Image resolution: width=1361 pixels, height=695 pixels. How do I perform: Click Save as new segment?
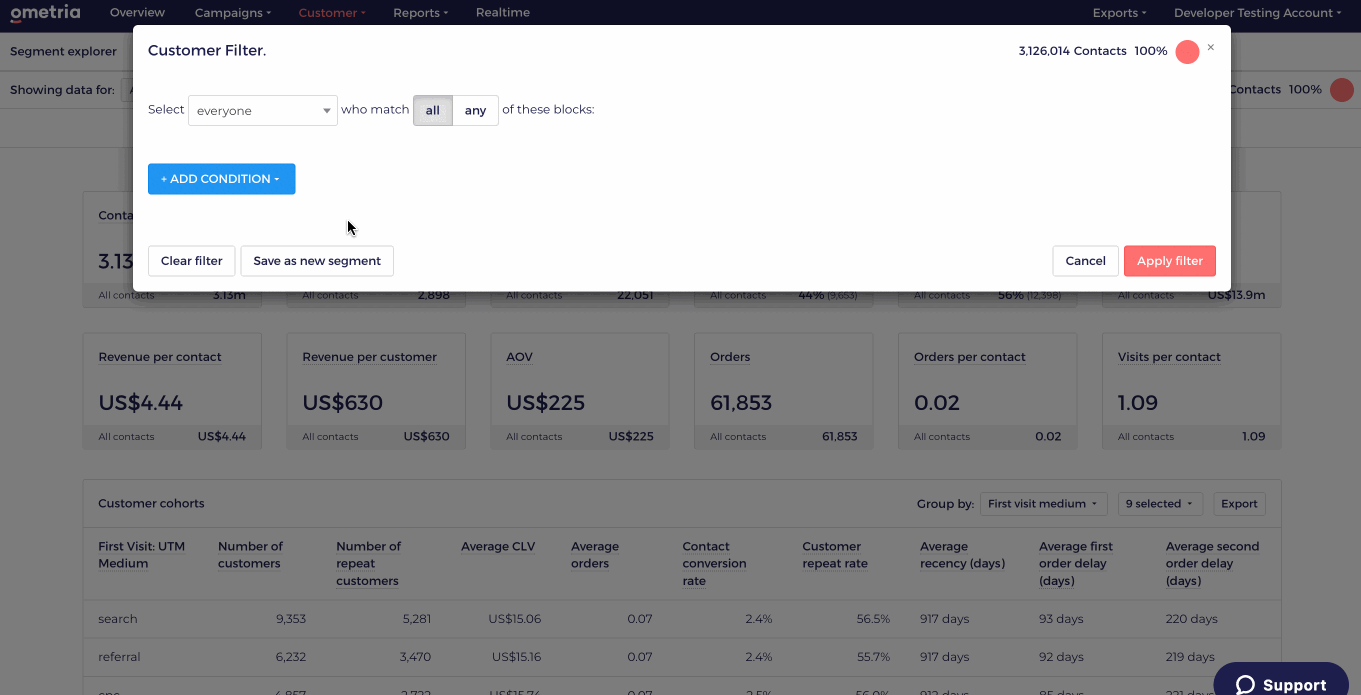point(317,261)
